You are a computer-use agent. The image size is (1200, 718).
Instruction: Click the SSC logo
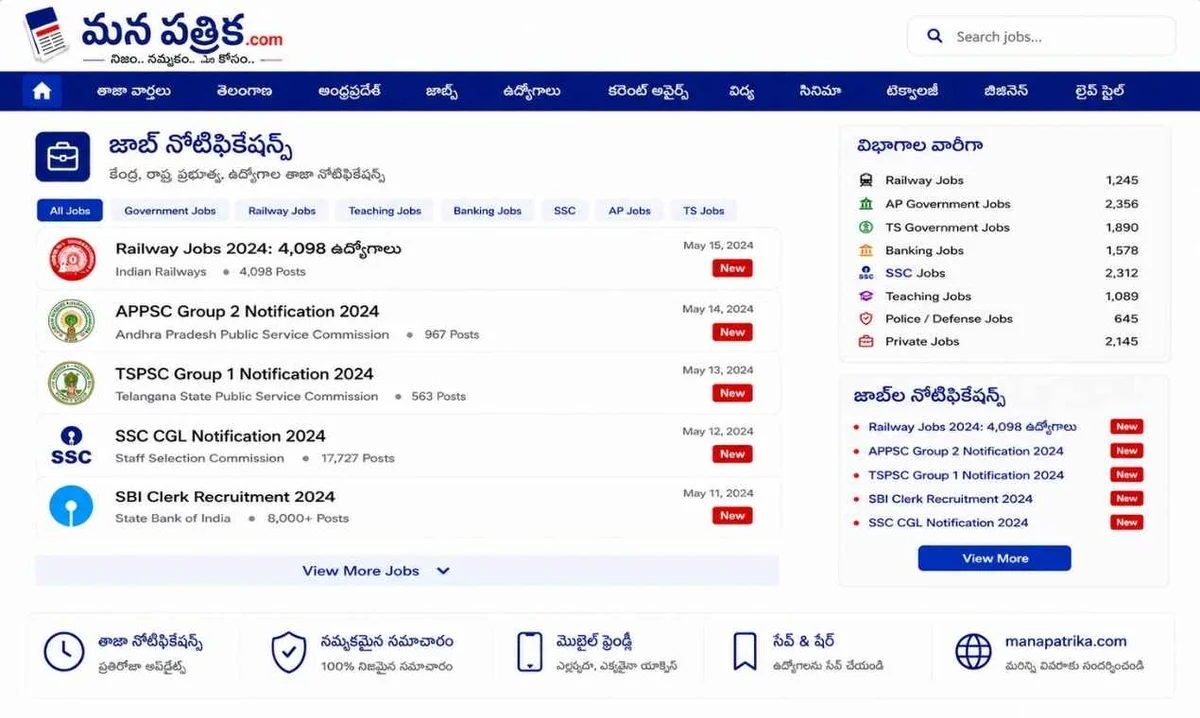click(x=71, y=446)
